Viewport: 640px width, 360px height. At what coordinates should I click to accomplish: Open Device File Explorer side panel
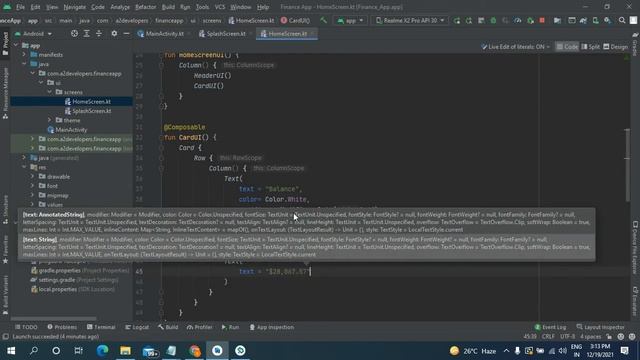tap(635, 247)
